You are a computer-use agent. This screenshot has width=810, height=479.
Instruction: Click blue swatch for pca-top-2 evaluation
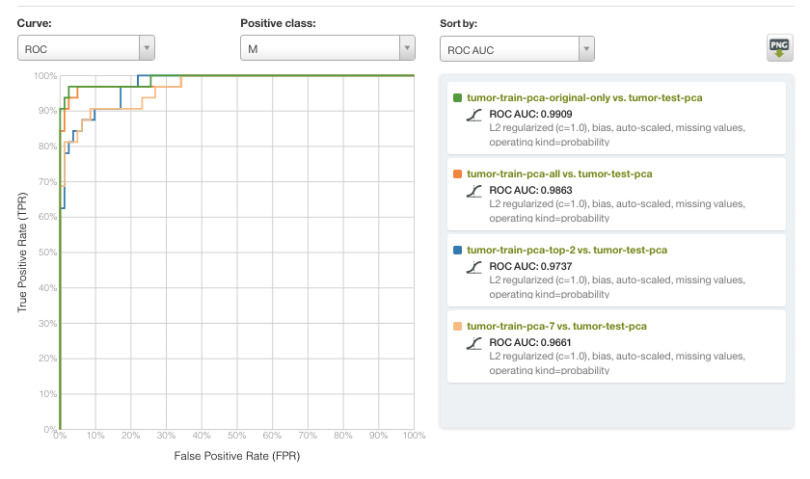pos(458,250)
